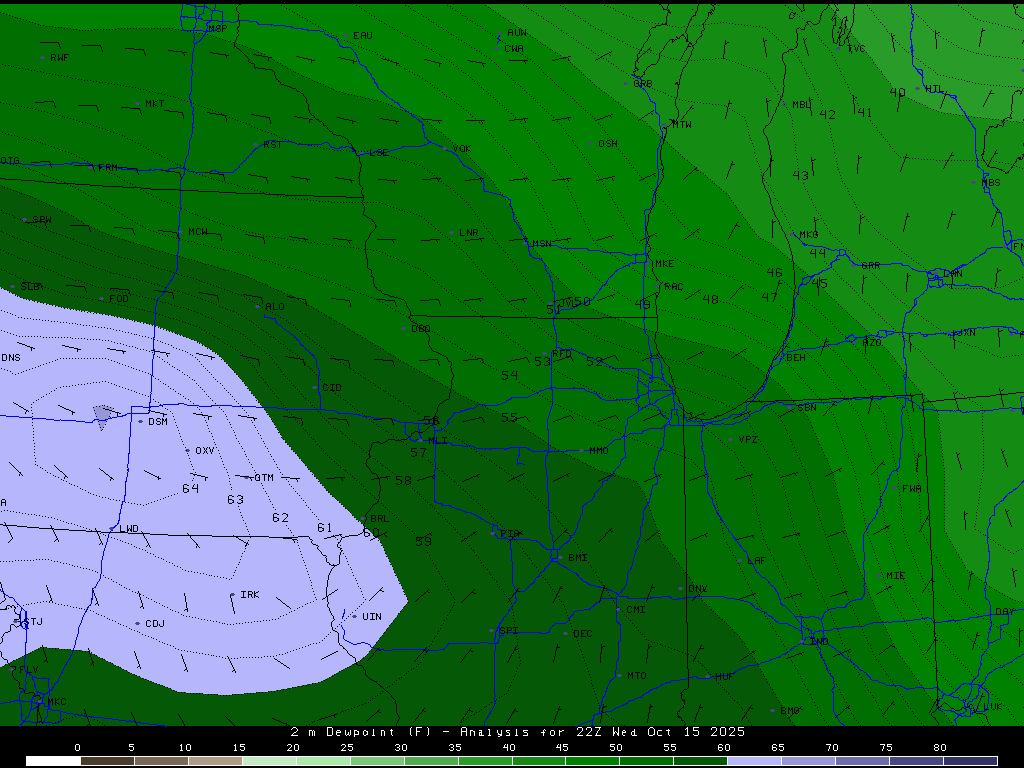Select the UIN station label
Viewport: 1024px width, 768px height.
pos(372,616)
